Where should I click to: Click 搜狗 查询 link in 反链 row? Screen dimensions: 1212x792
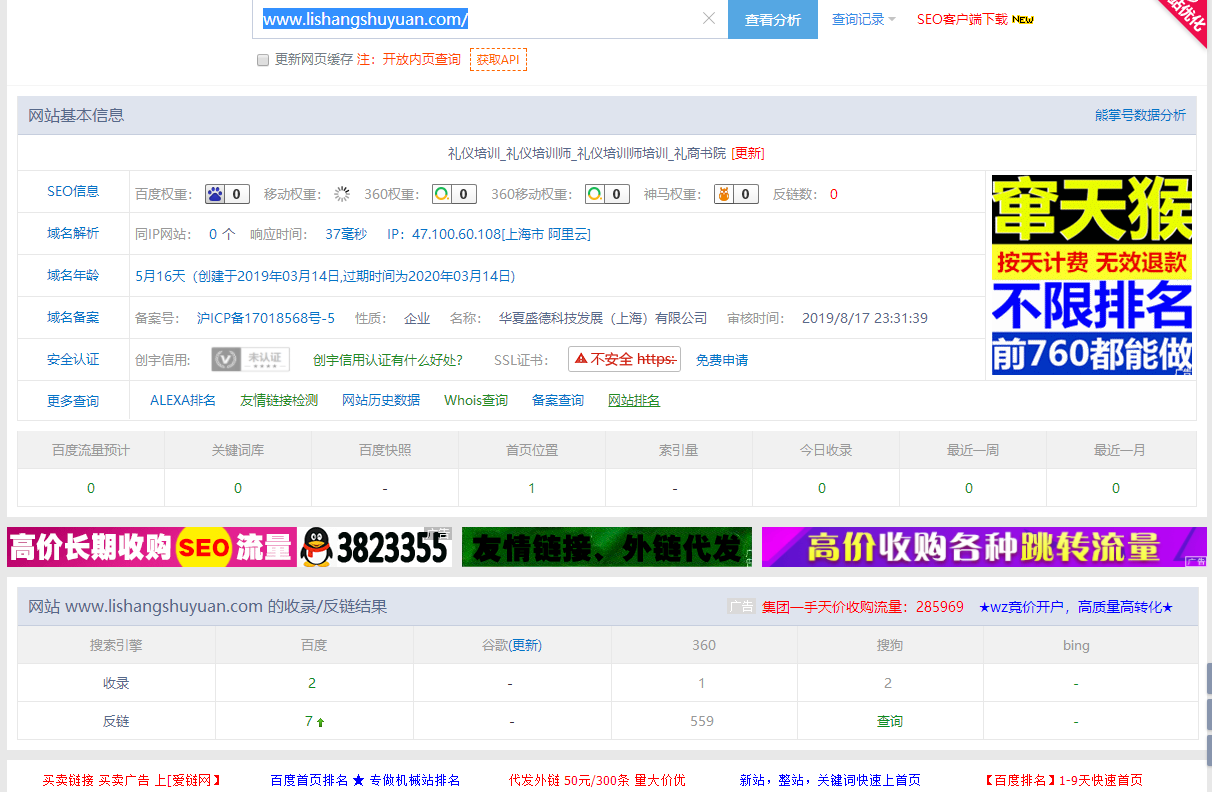click(x=890, y=721)
